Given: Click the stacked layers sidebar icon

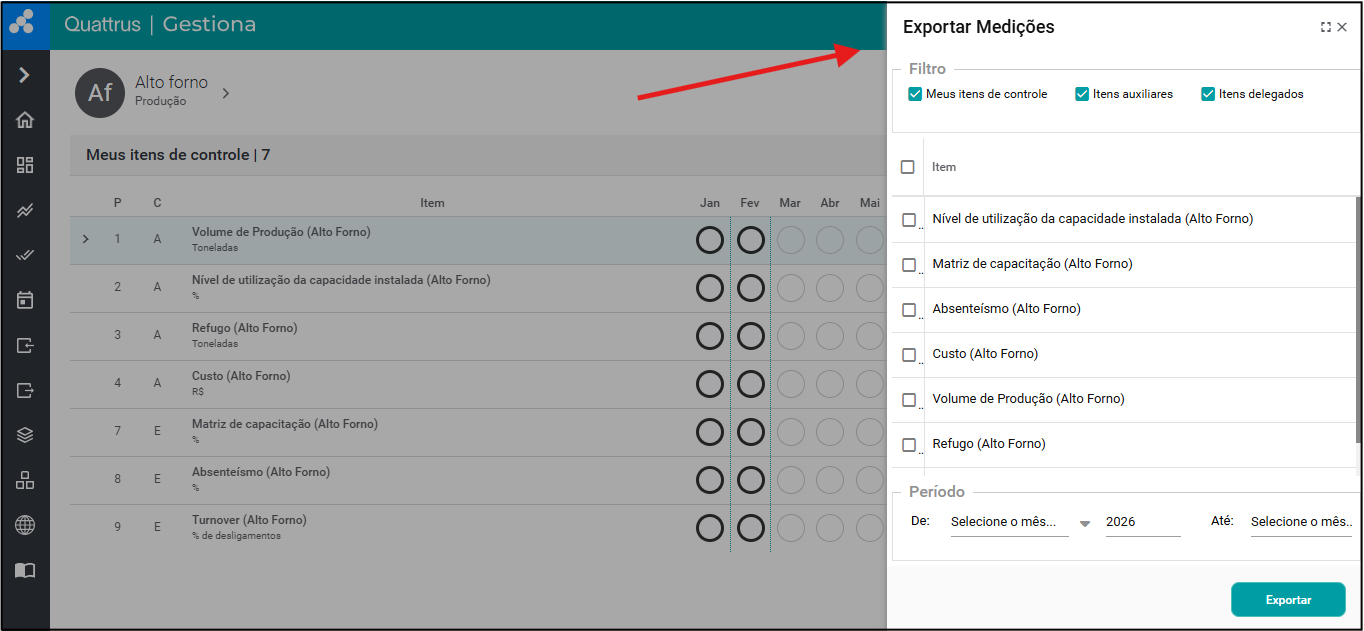Looking at the screenshot, I should pos(25,435).
